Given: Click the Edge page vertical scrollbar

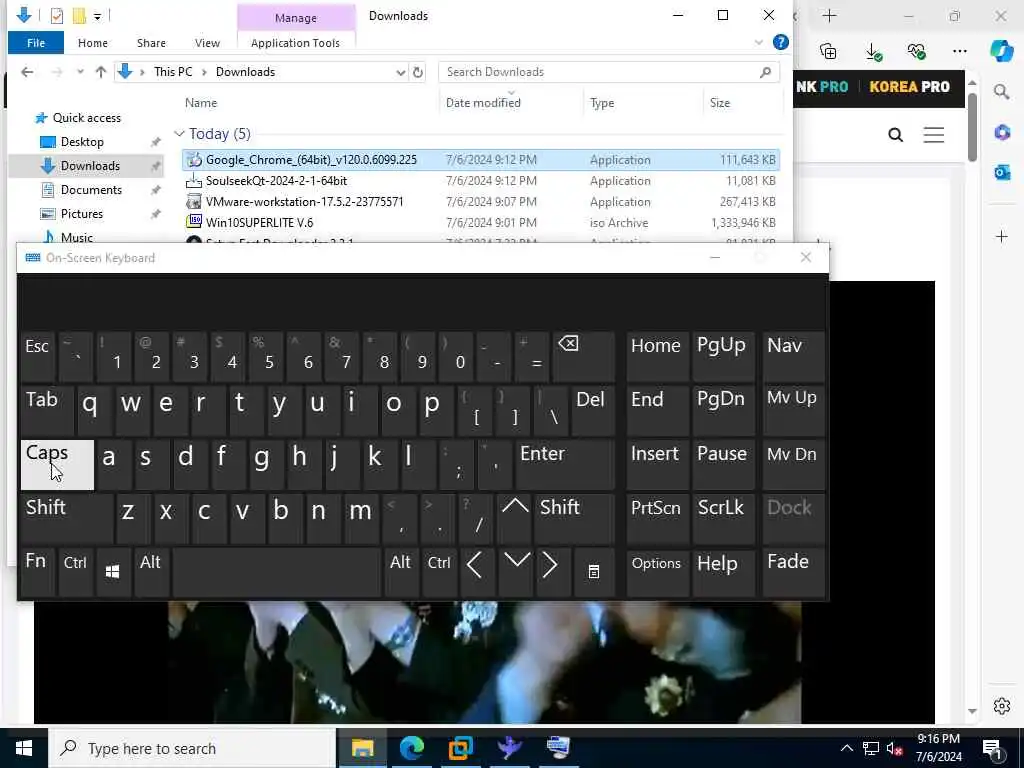Looking at the screenshot, I should click(972, 128).
